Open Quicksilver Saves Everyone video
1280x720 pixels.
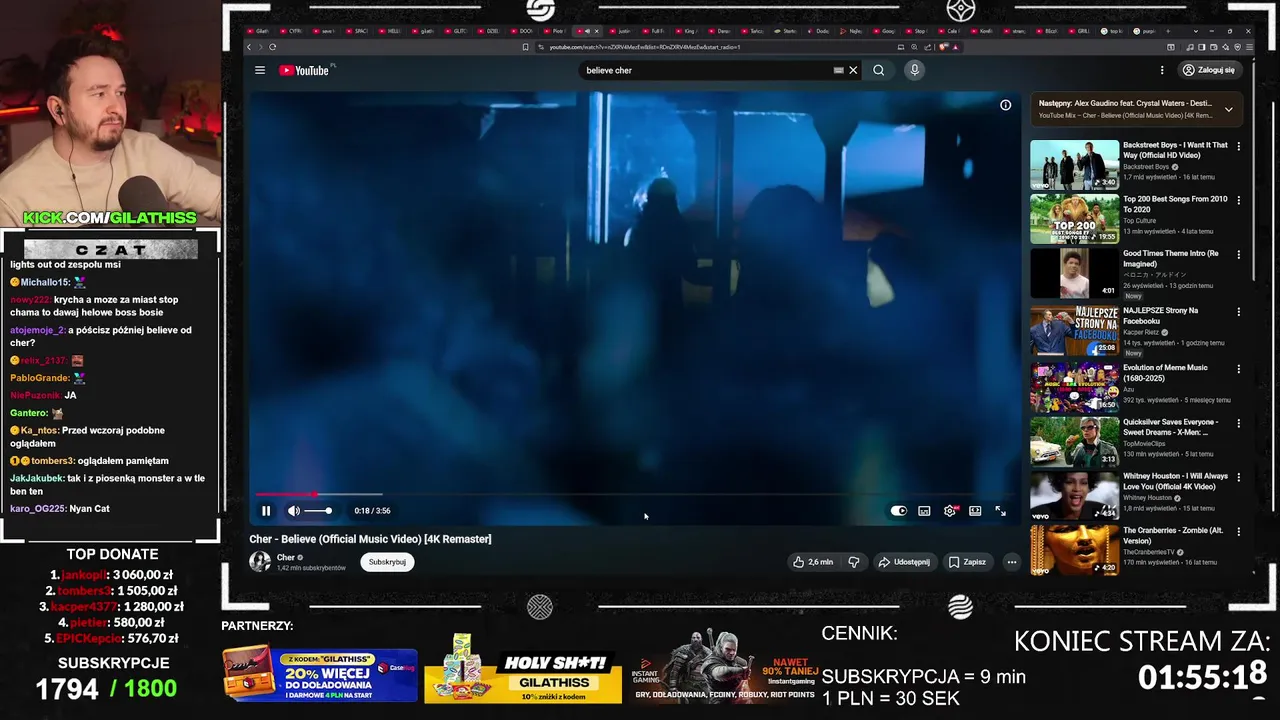point(1074,442)
